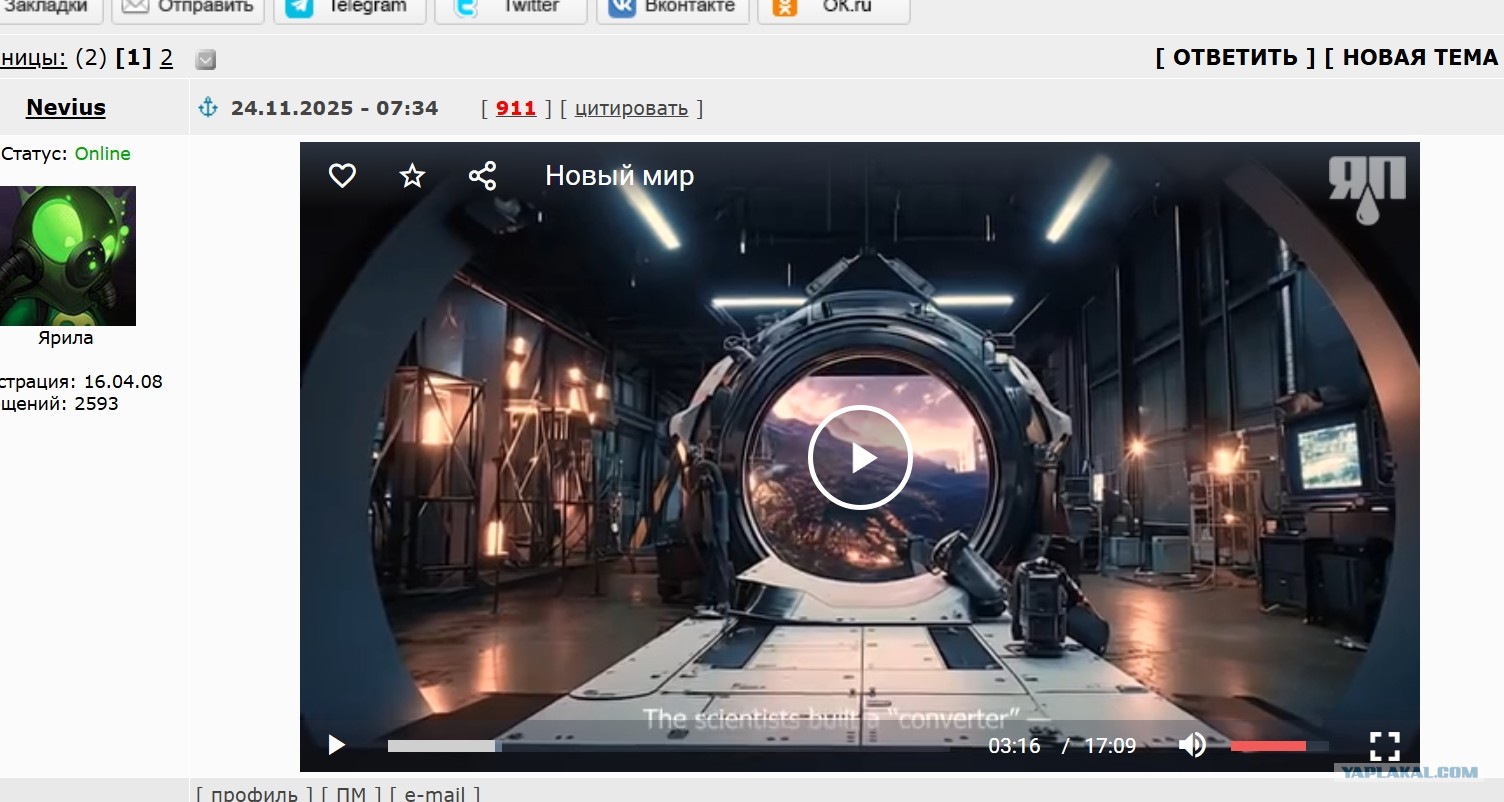
Task: Share to Вконтакте
Action: point(672,8)
